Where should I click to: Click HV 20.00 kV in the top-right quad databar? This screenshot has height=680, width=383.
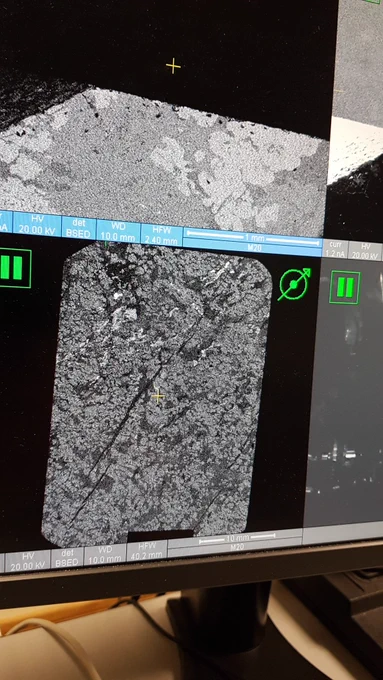[365, 252]
